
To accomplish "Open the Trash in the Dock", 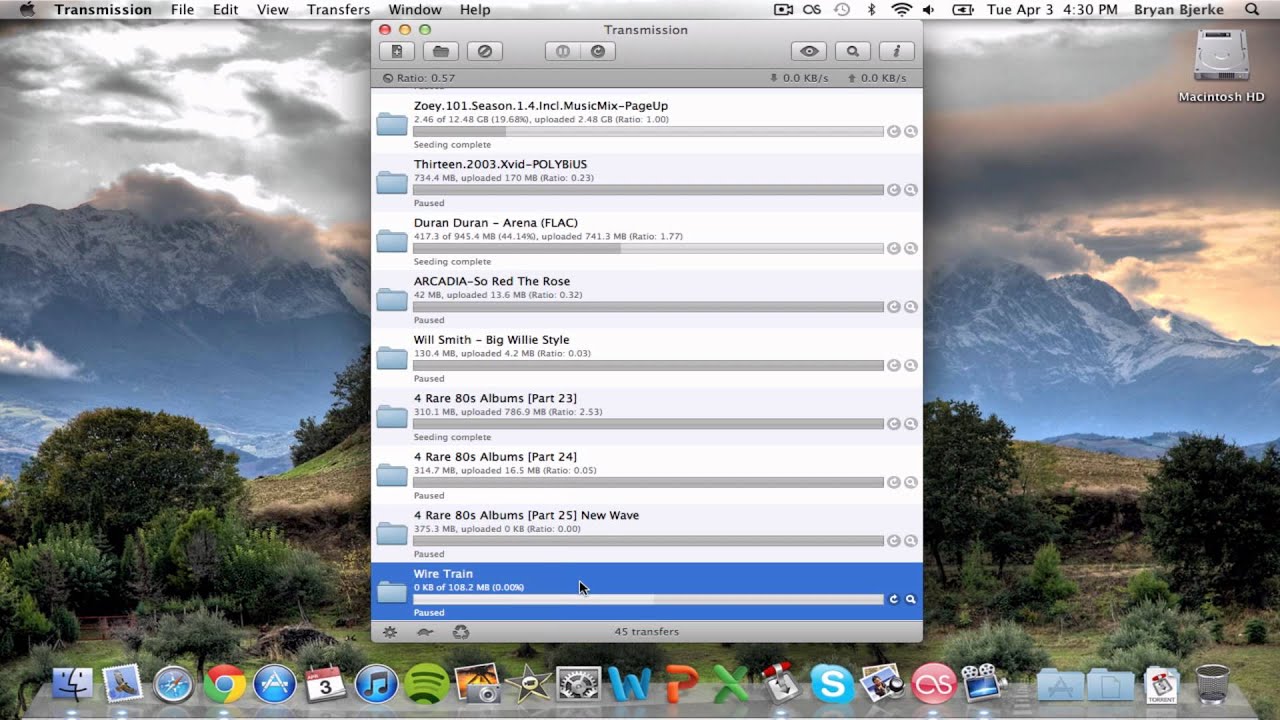I will click(x=1212, y=685).
